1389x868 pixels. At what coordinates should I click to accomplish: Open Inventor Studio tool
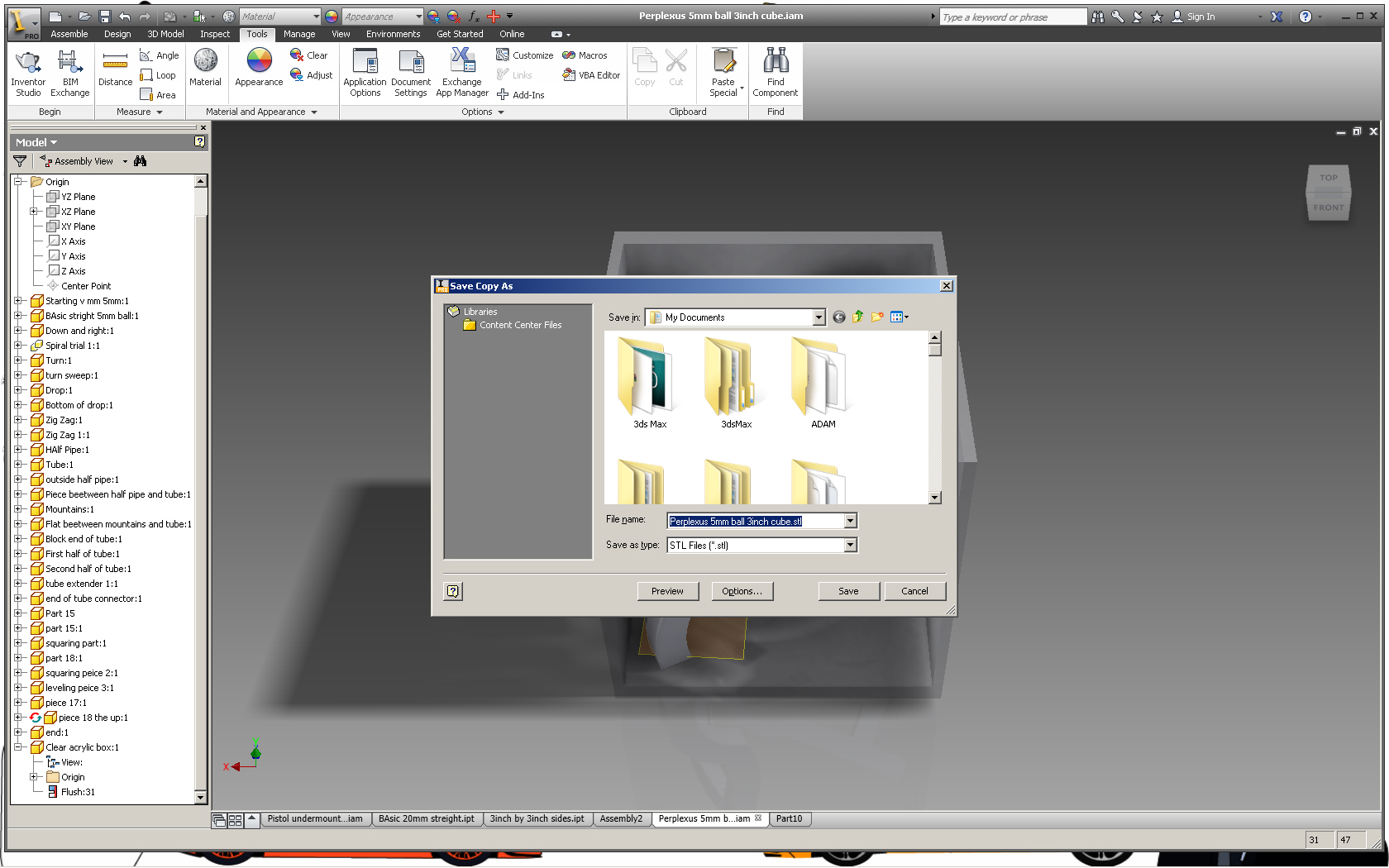(x=28, y=74)
